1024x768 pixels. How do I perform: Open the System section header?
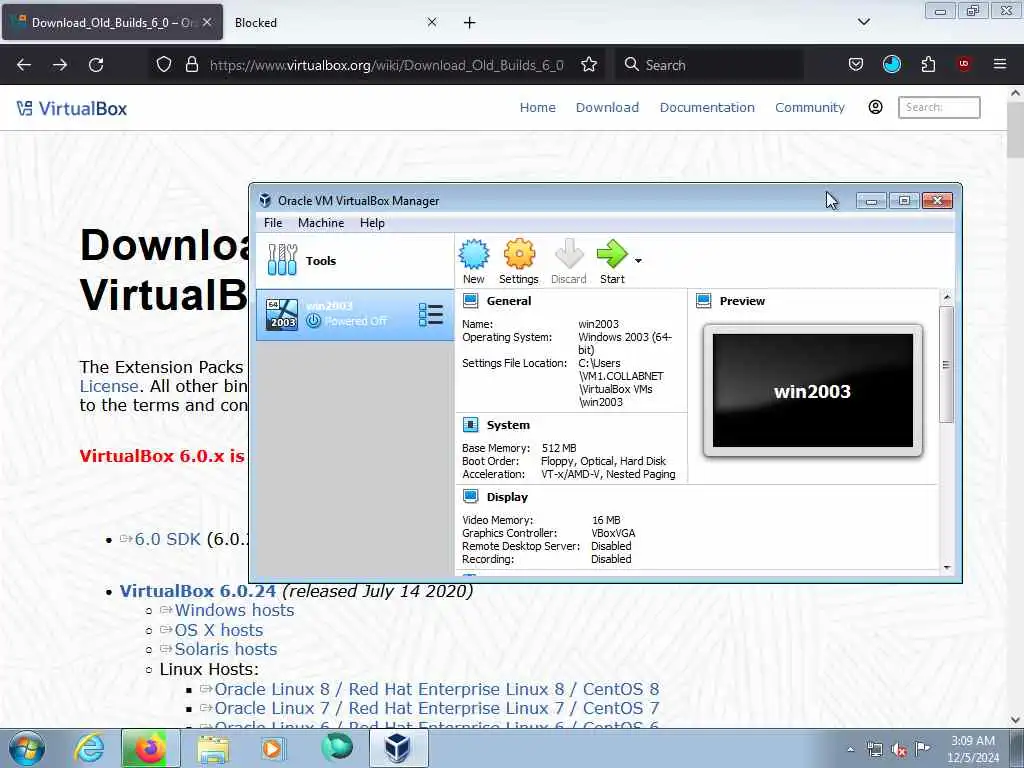(508, 425)
